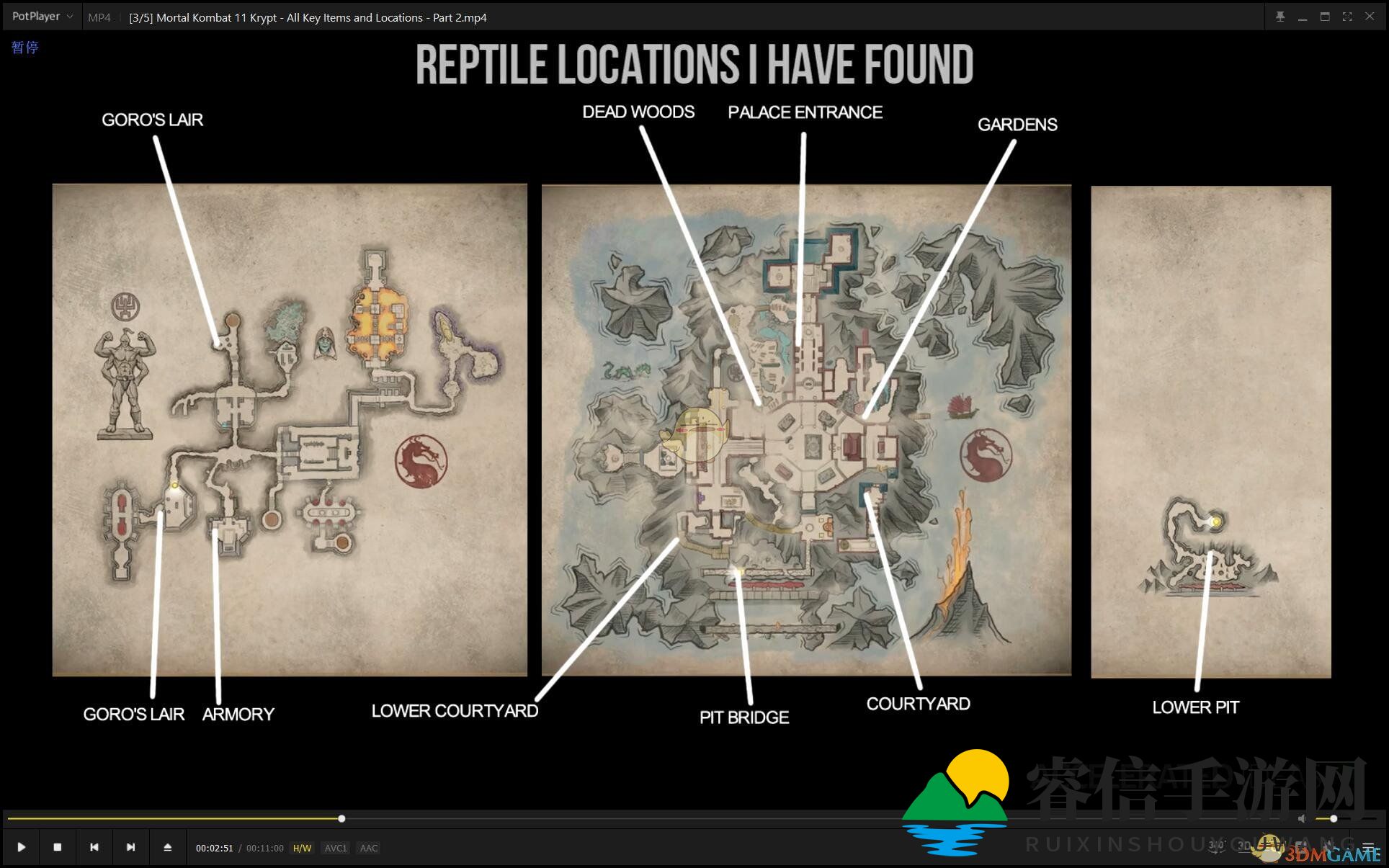This screenshot has width=1389, height=868.
Task: Mute audio with speaker icon
Action: tap(1302, 818)
